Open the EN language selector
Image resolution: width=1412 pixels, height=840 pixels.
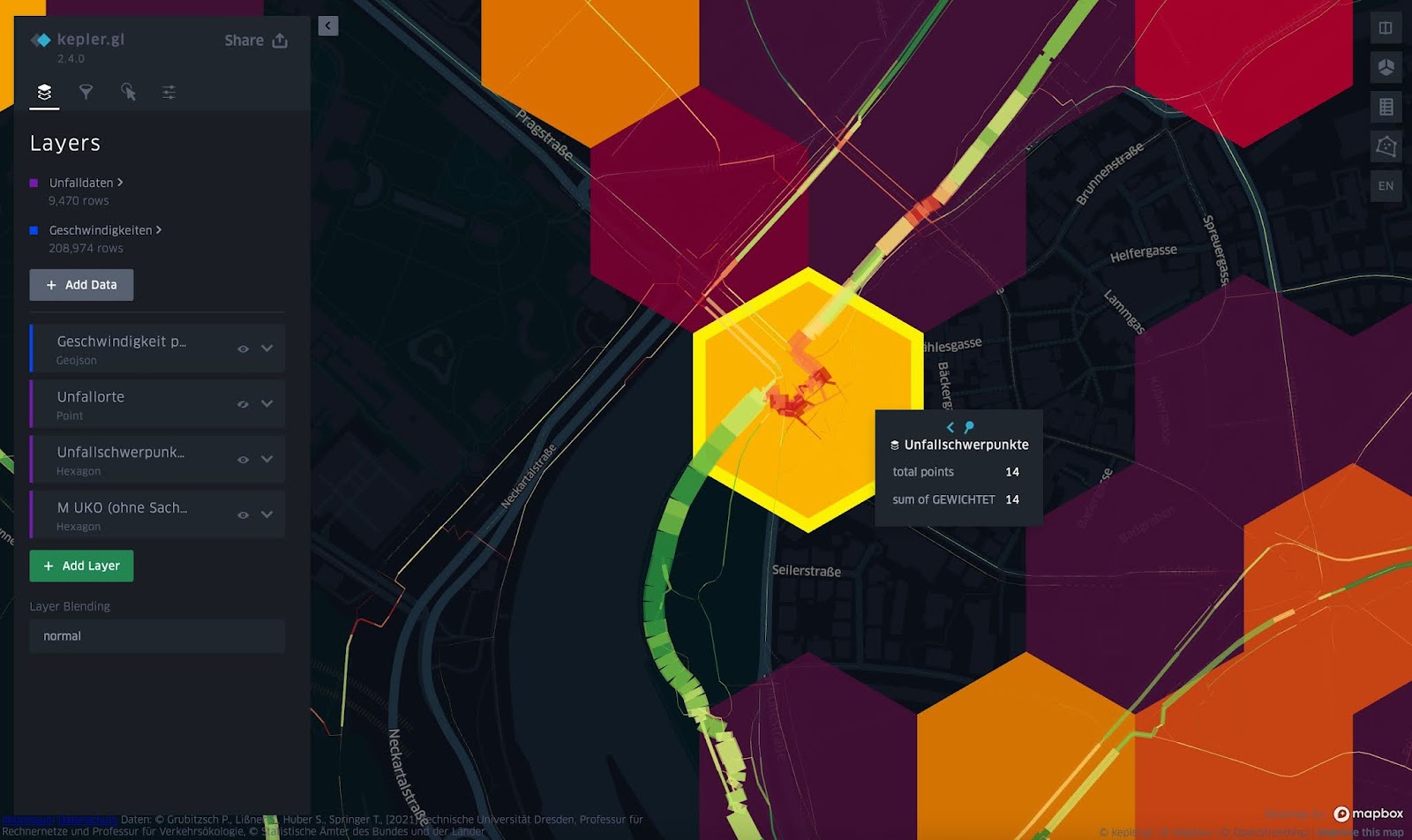pos(1386,186)
